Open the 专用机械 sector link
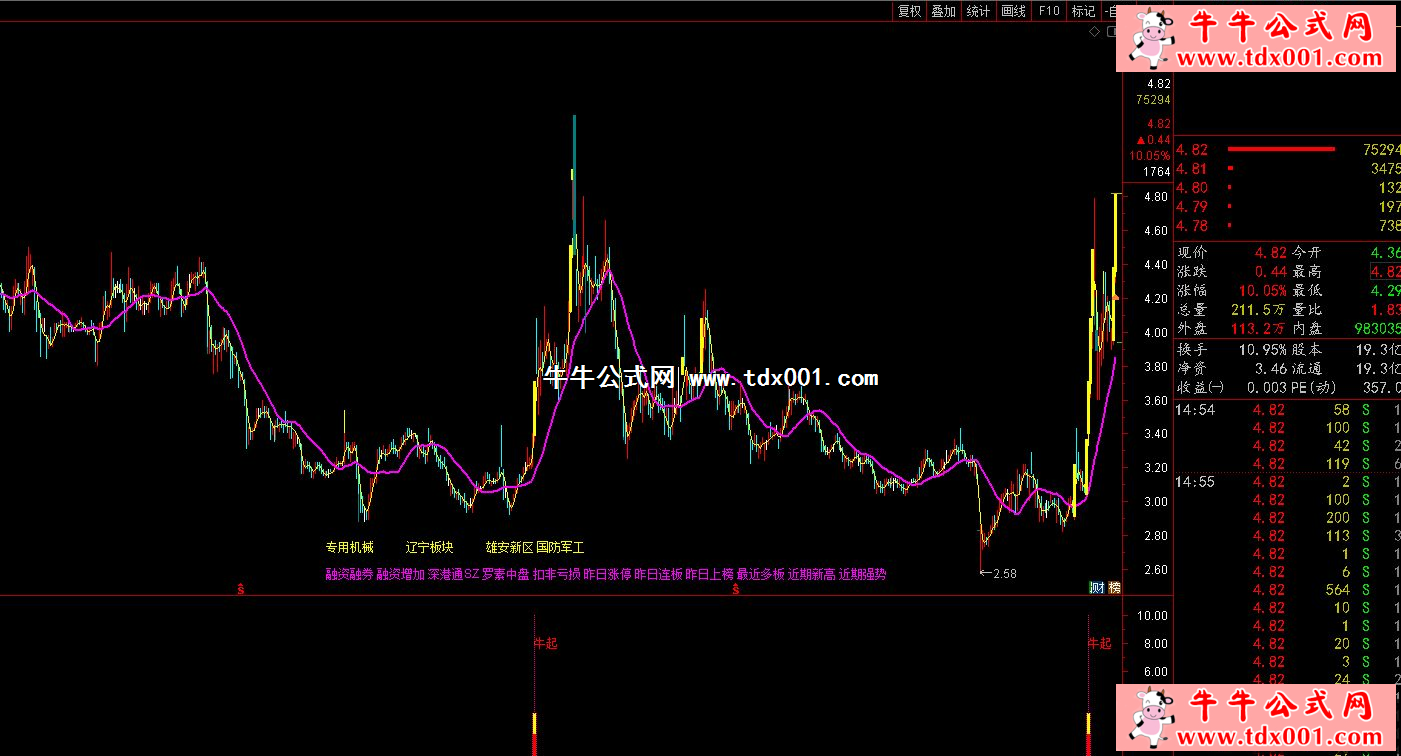Screen dimensions: 1401x756 [x=349, y=548]
